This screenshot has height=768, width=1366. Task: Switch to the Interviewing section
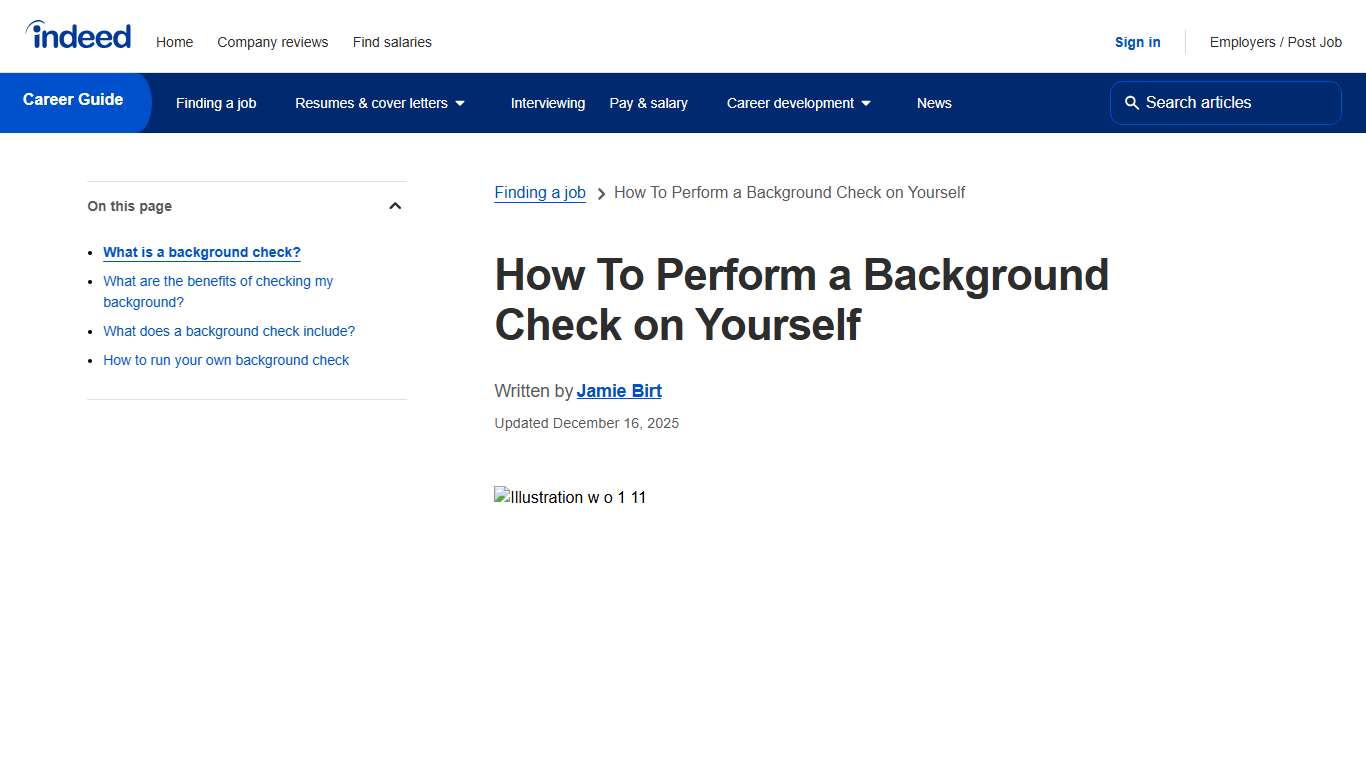click(x=548, y=103)
